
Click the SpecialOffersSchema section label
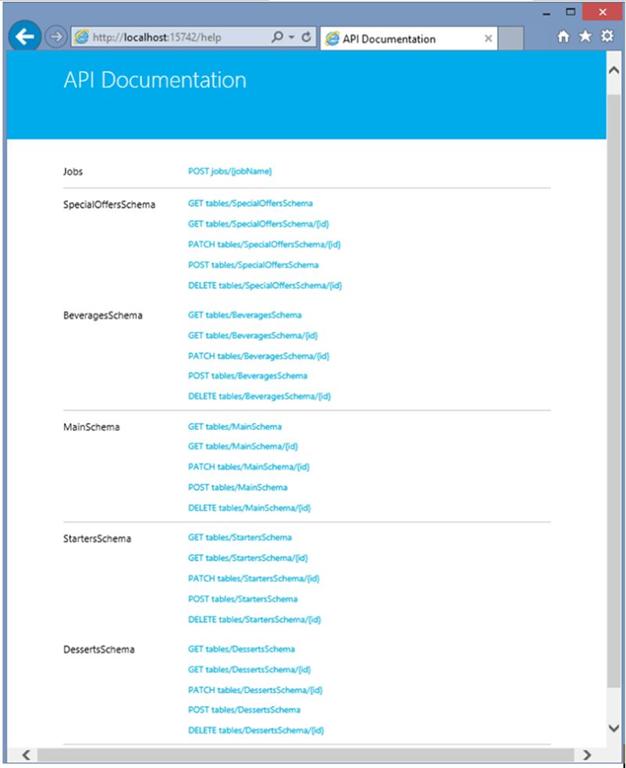pyautogui.click(x=109, y=205)
